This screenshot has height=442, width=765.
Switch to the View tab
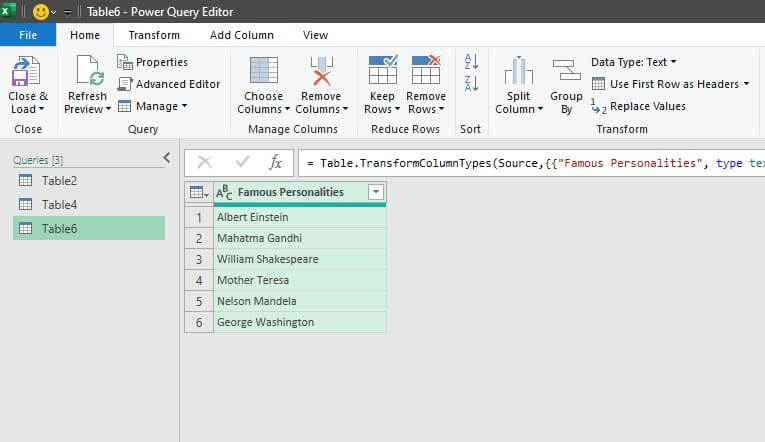coord(315,35)
